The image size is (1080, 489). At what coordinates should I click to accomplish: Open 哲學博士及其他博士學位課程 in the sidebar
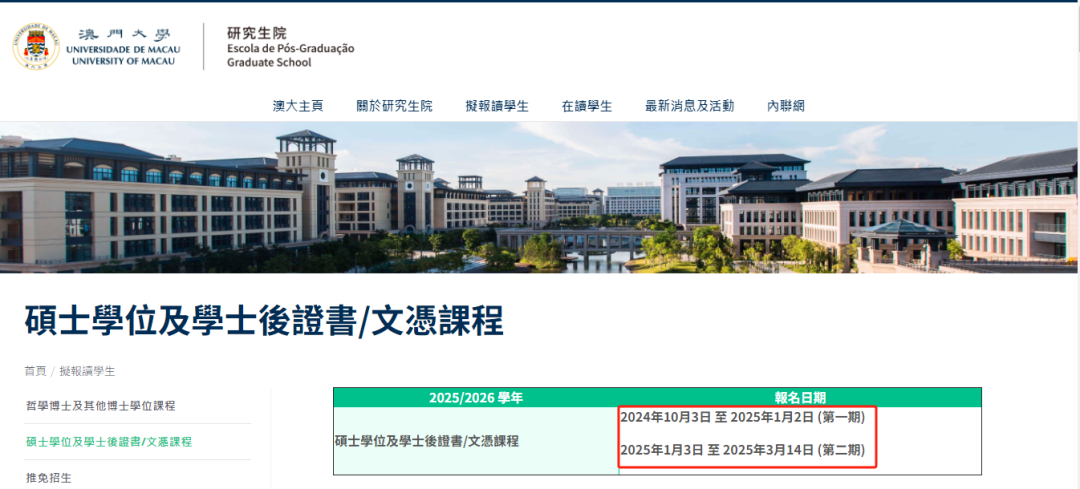[101, 406]
